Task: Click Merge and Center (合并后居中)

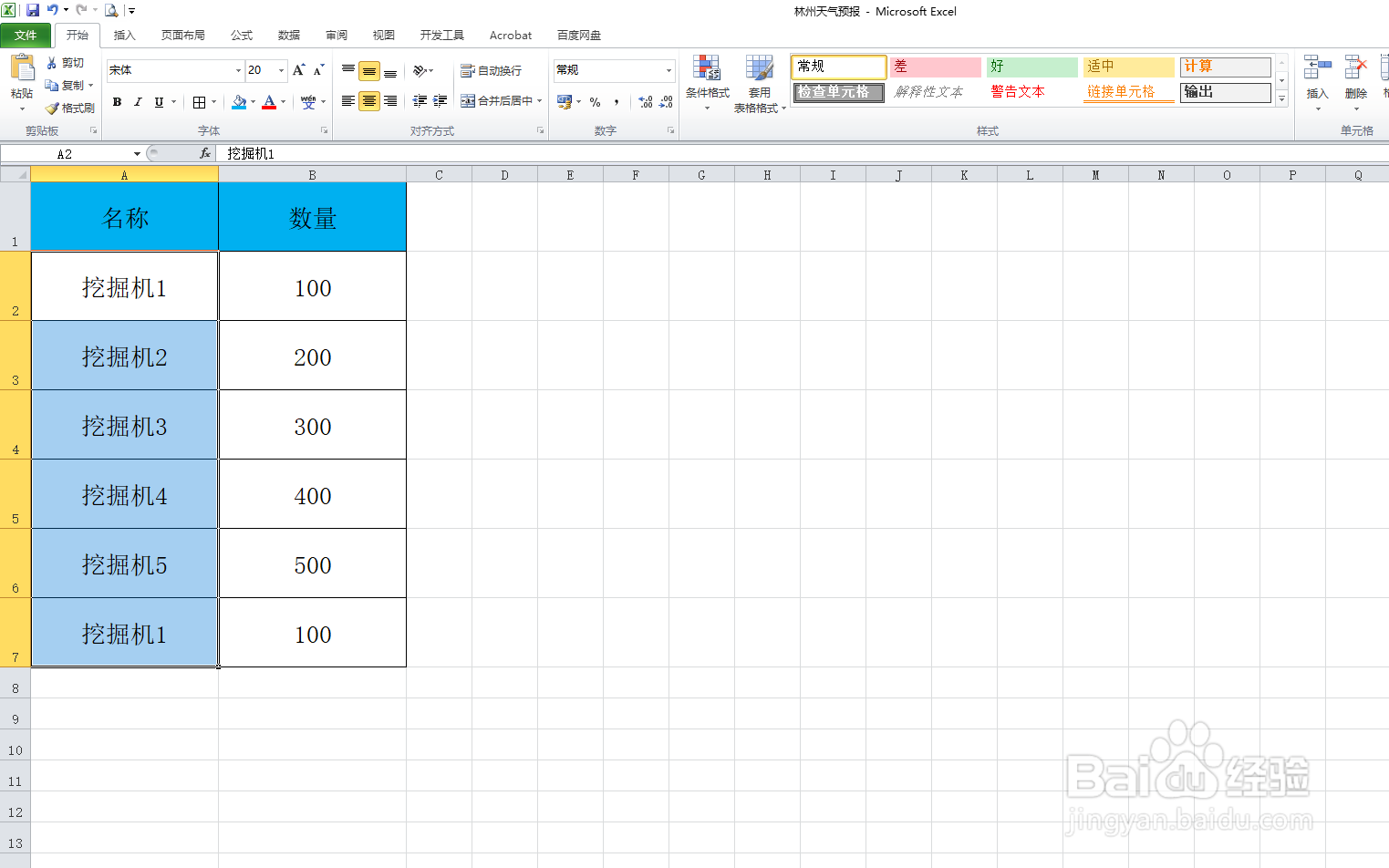Action: pos(495,101)
